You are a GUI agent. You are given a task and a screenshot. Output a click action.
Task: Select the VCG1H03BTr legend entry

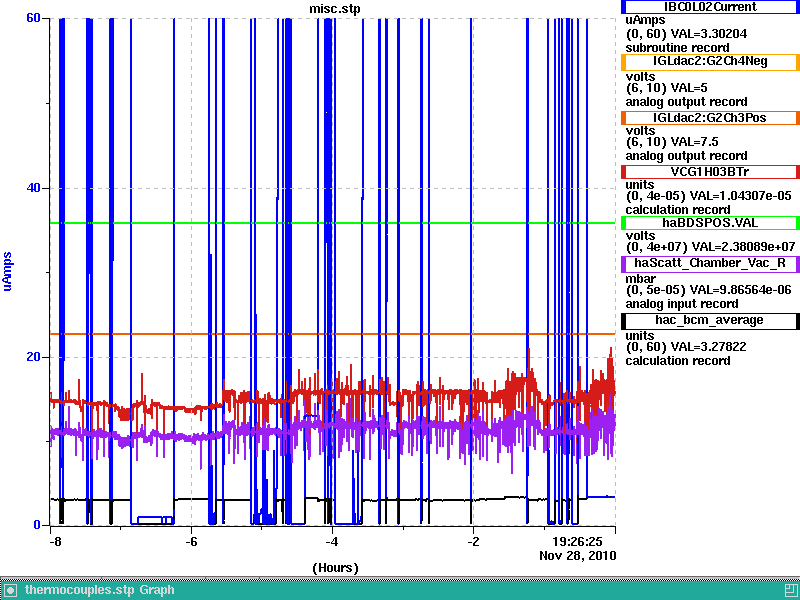pyautogui.click(x=710, y=172)
